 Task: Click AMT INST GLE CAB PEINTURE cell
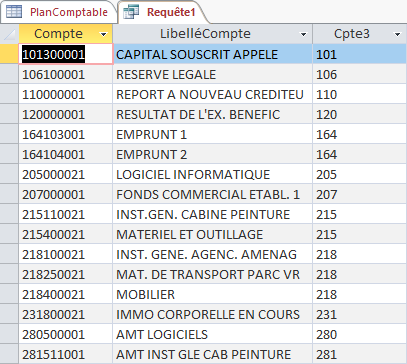coord(213,354)
